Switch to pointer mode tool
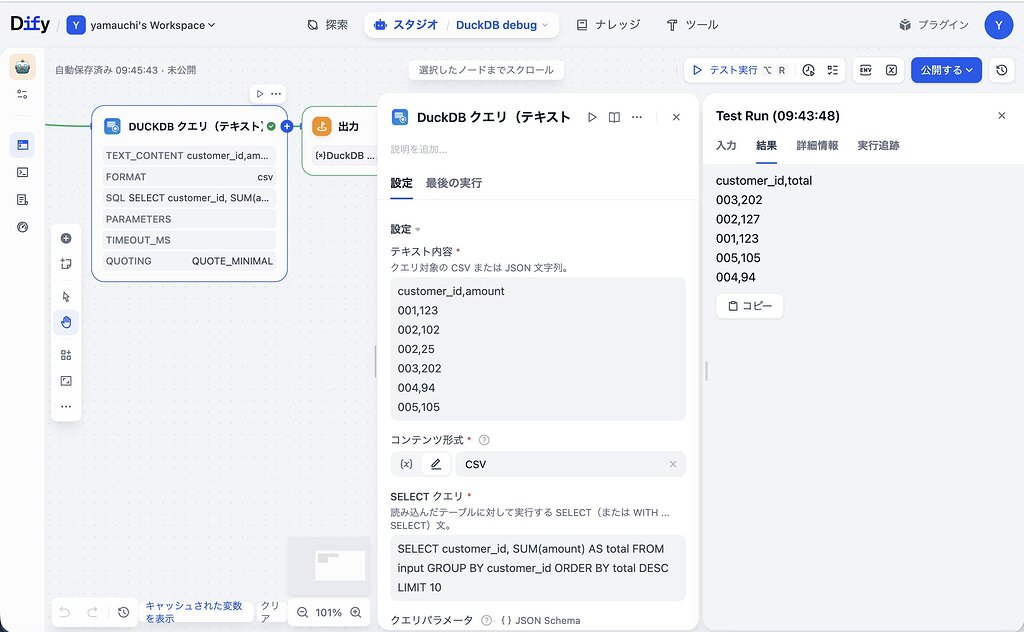The height and width of the screenshot is (632, 1024). pyautogui.click(x=66, y=296)
